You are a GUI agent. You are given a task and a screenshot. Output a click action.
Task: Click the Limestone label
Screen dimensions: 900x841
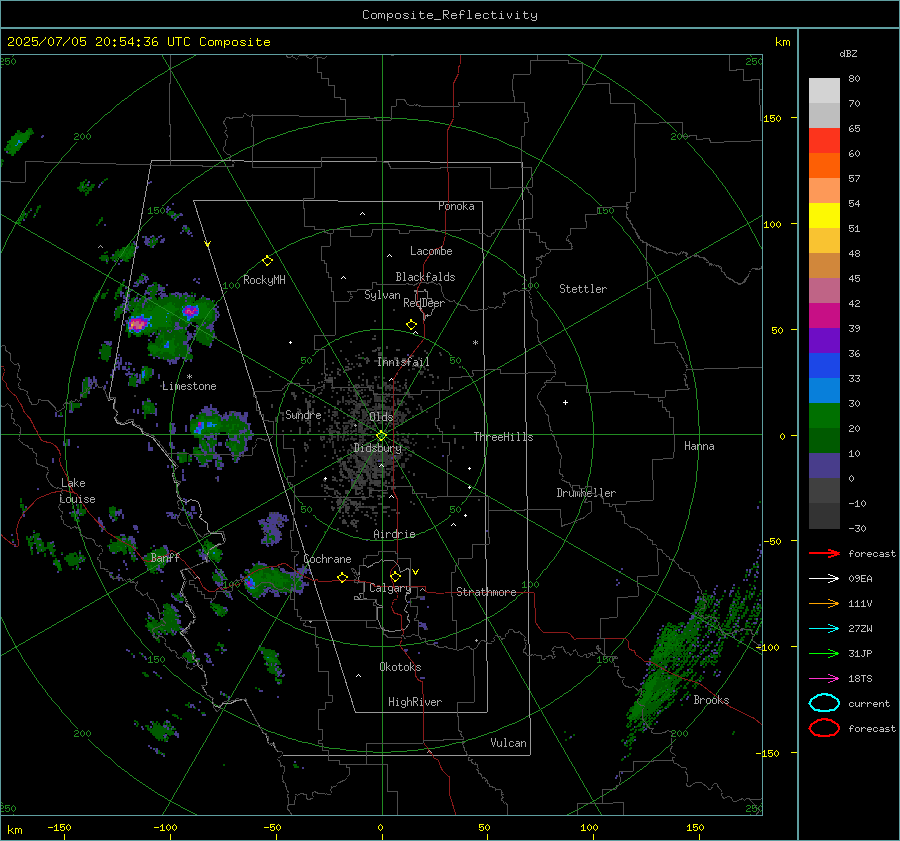[x=189, y=386]
